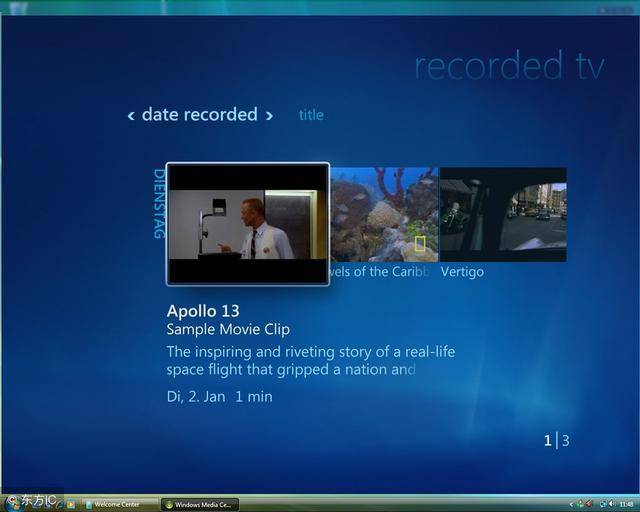
Task: Switch to Welcome Center in the taskbar
Action: (x=119, y=505)
